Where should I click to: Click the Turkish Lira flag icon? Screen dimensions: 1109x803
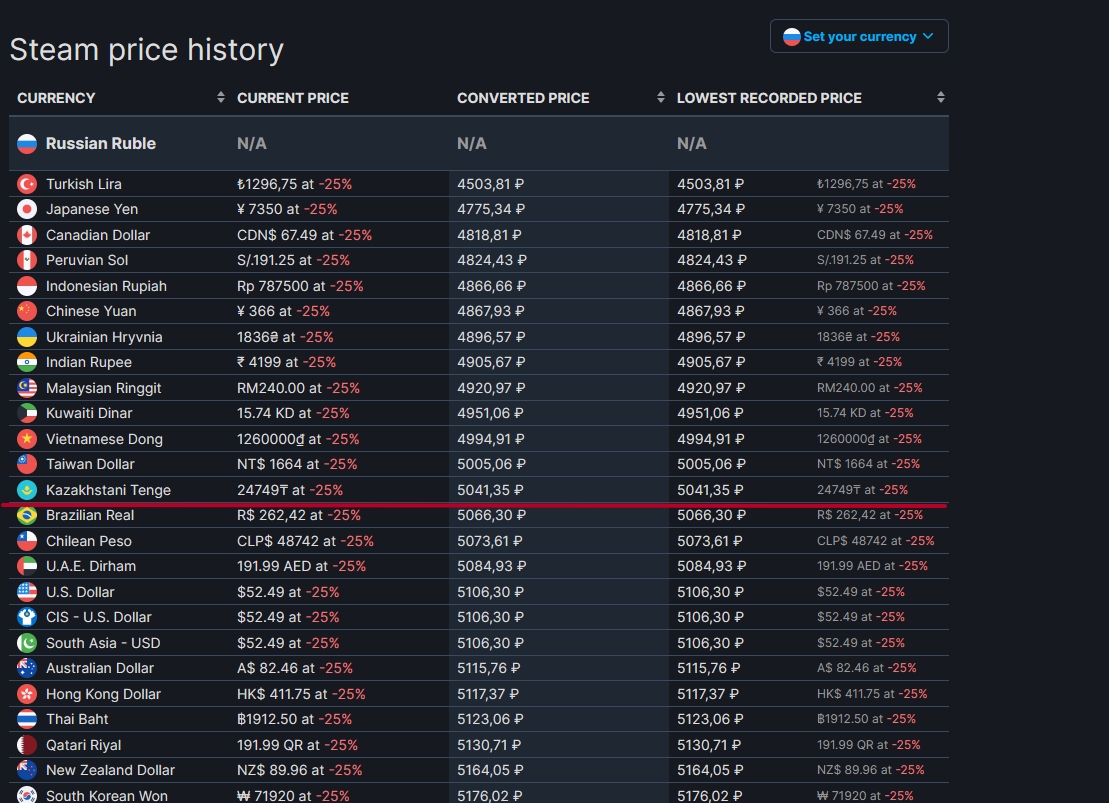click(x=27, y=184)
